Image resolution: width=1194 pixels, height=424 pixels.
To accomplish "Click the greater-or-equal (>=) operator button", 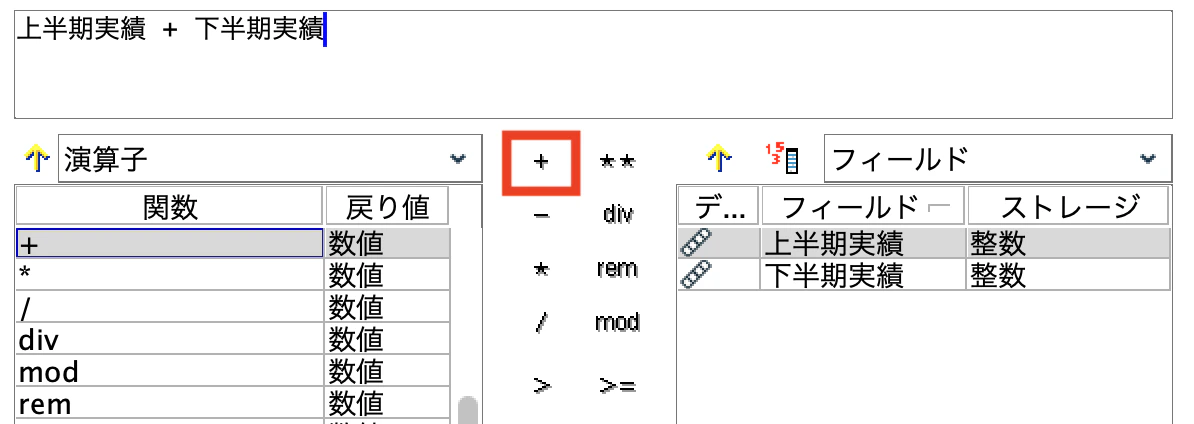I will coord(618,386).
